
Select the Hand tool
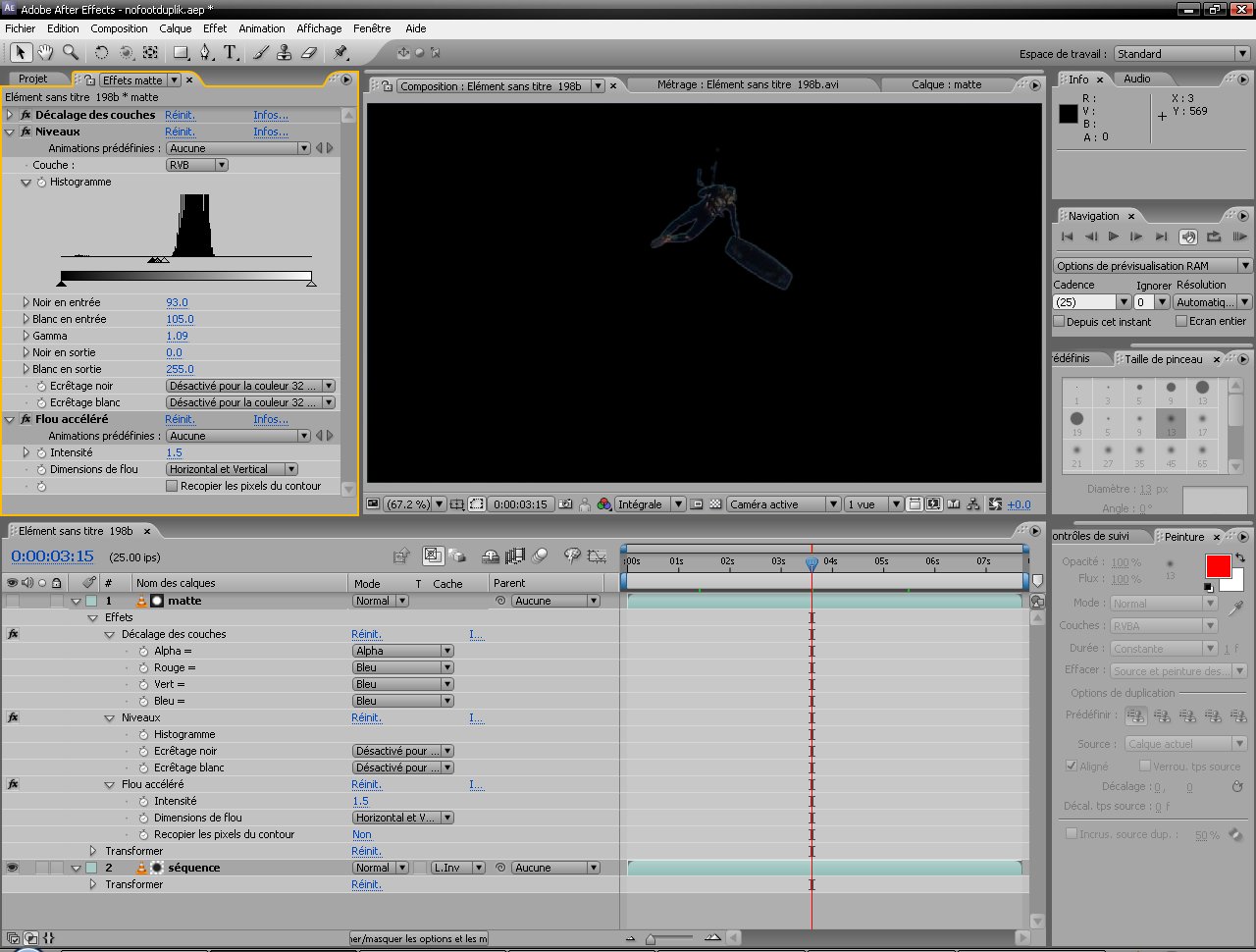tap(45, 52)
